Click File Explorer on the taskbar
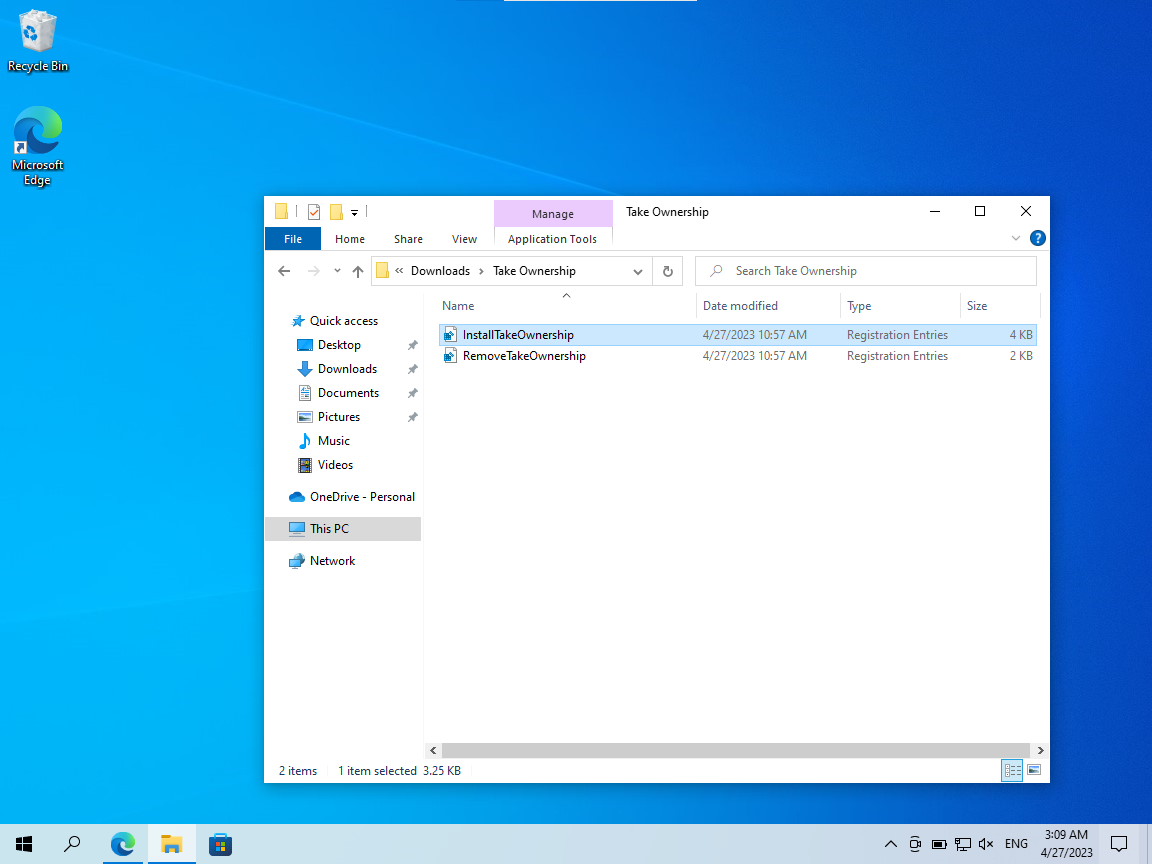This screenshot has width=1152, height=864. click(172, 844)
